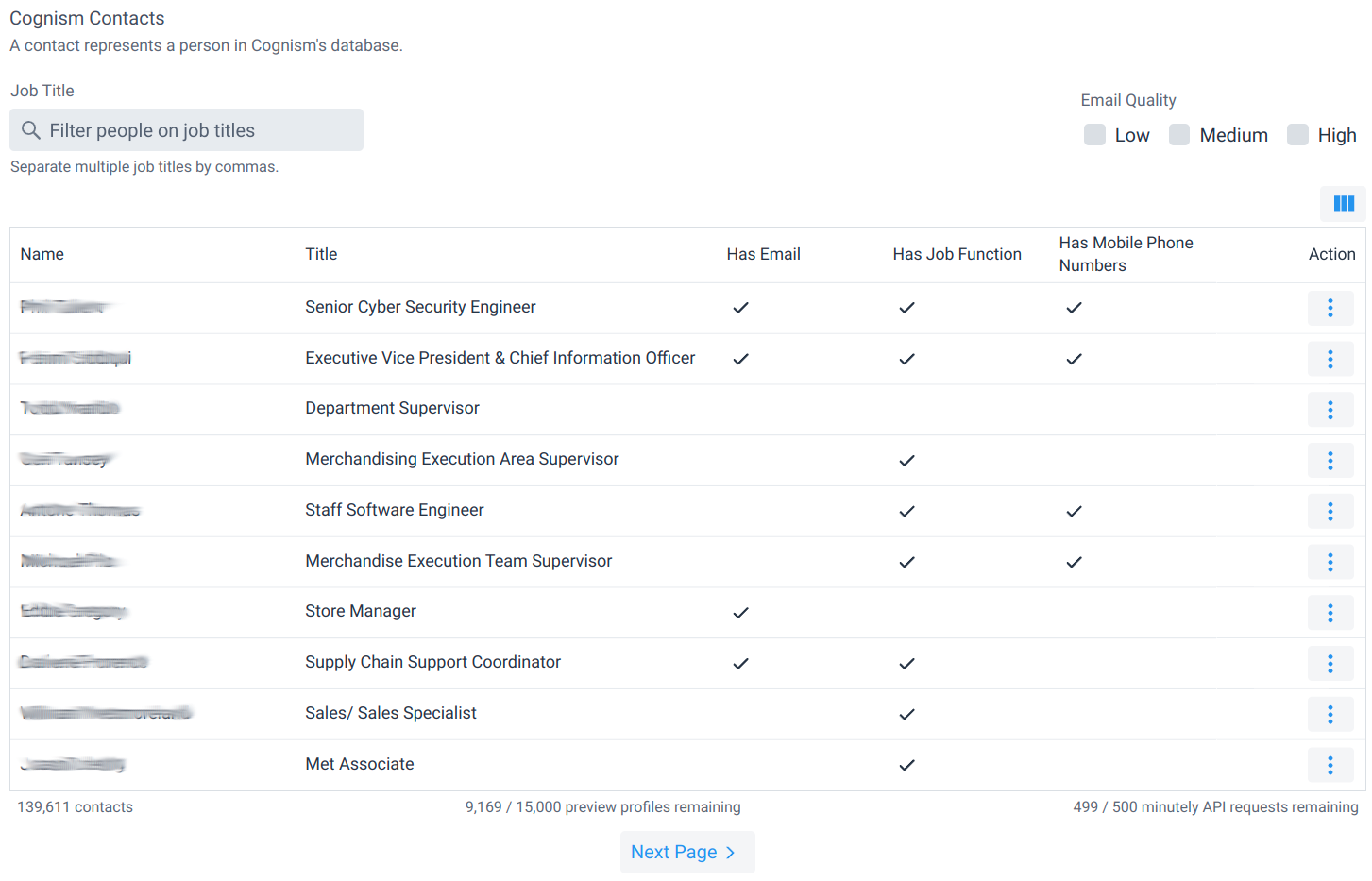Select the Sales/ Sales Specialist title
Viewport: 1372px width, 881px height.
(390, 713)
